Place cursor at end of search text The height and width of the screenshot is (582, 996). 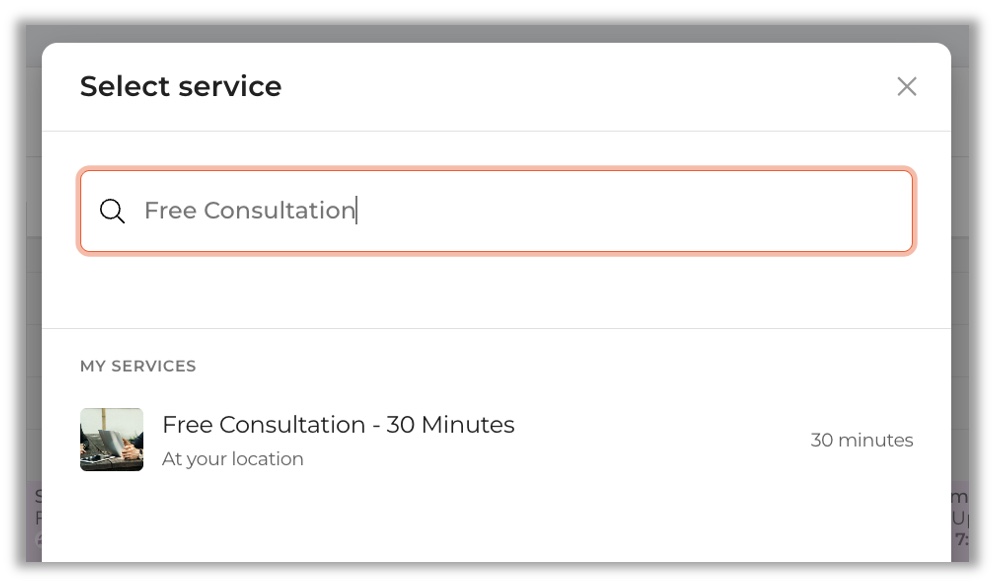click(356, 211)
